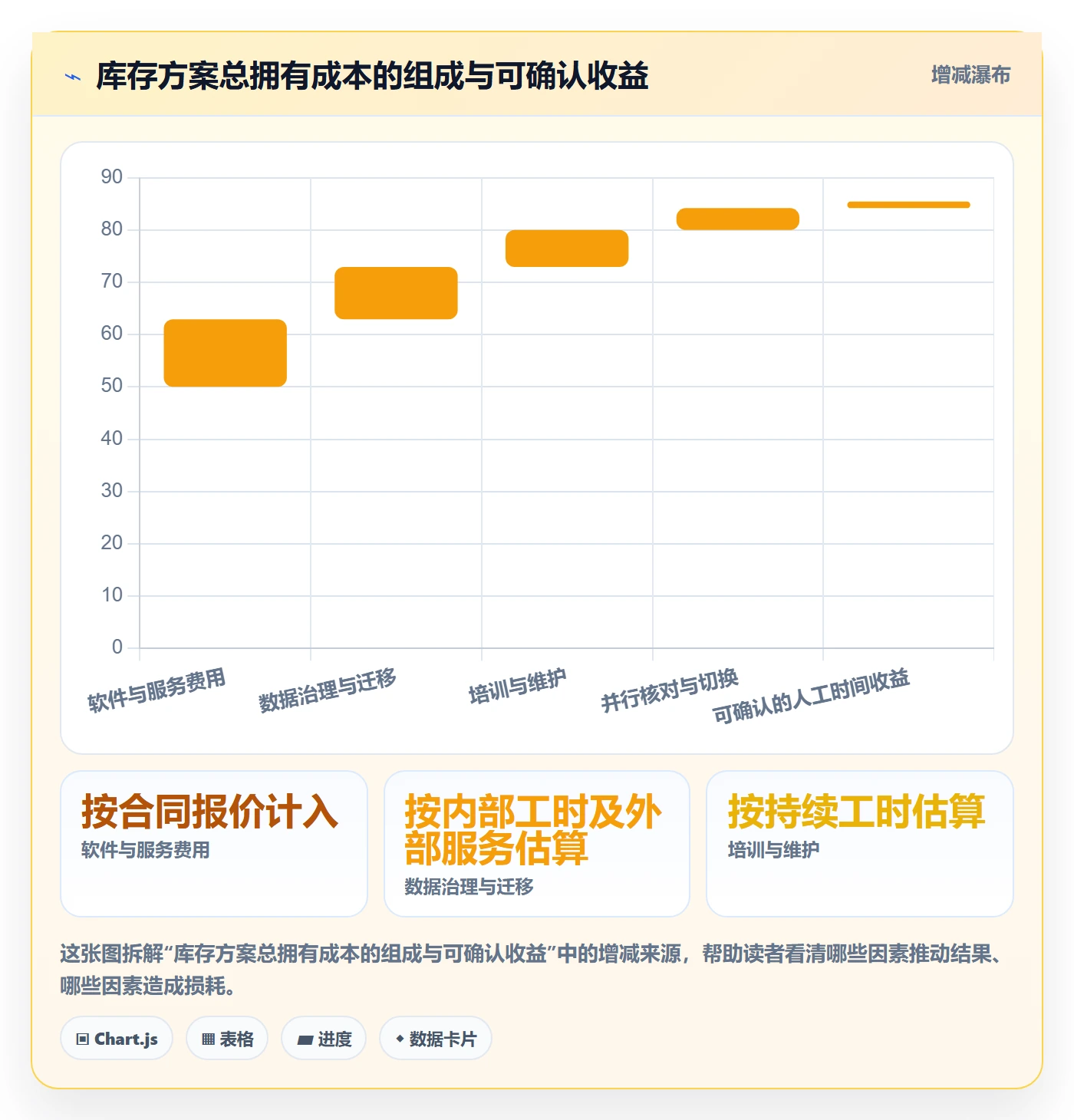Open the 按持续工时估算 data card
The width and height of the screenshot is (1074, 1120).
point(860,844)
